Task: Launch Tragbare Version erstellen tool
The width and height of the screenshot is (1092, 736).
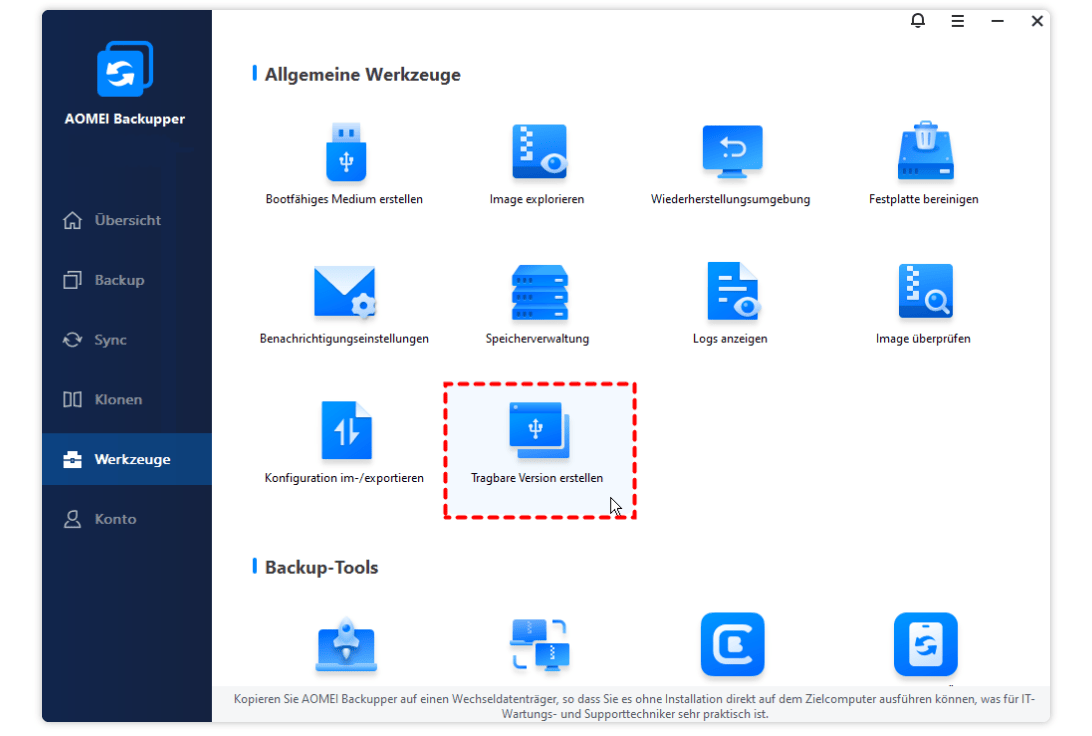Action: point(538,431)
